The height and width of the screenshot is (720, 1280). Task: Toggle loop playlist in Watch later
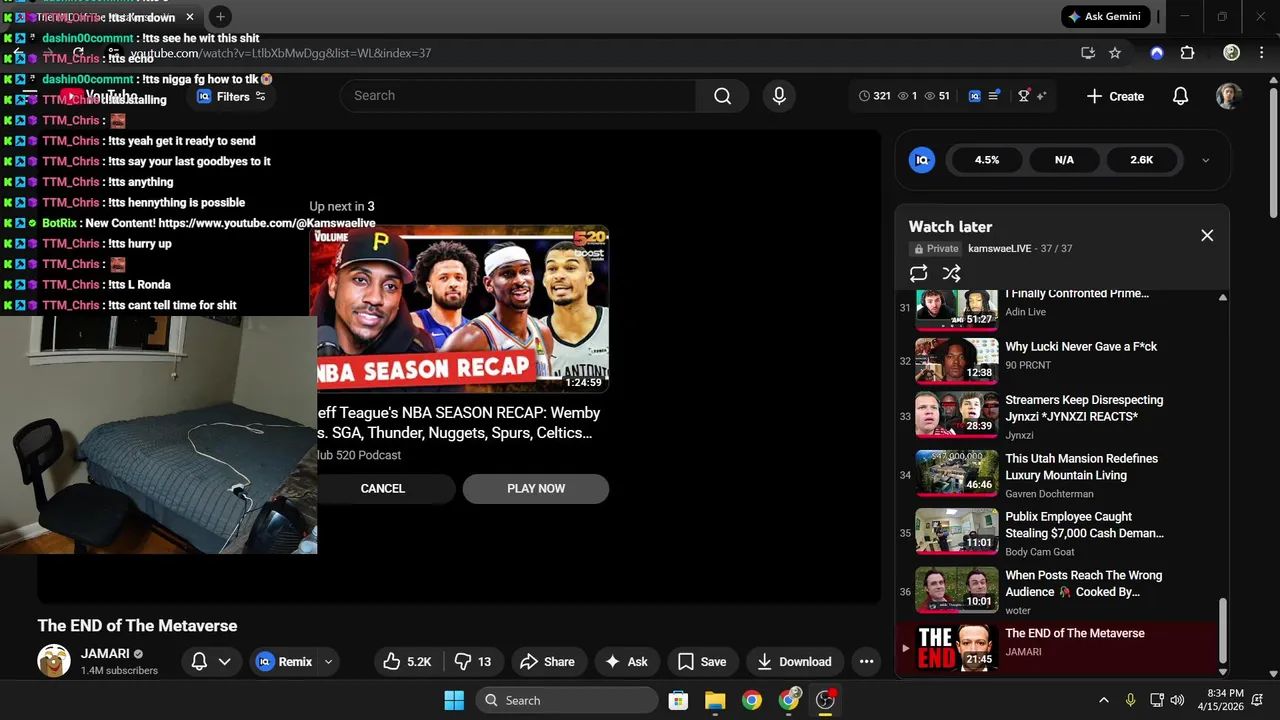click(x=918, y=273)
